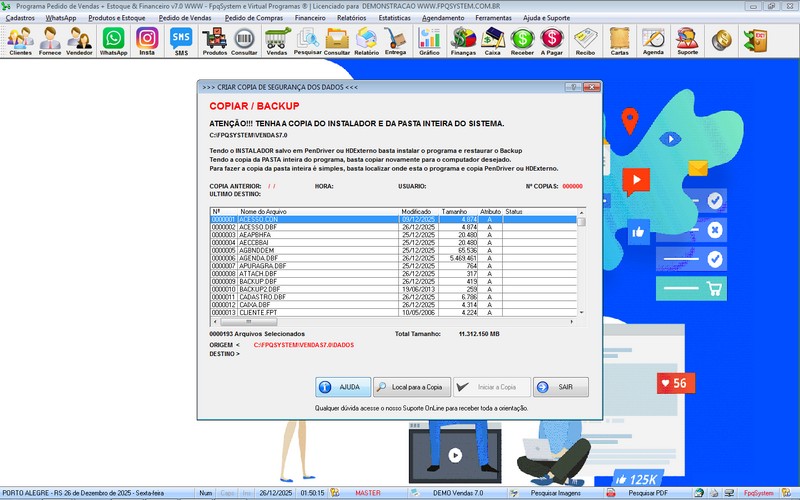
Task: Select the ACESSO.DBF file row
Action: (393, 227)
